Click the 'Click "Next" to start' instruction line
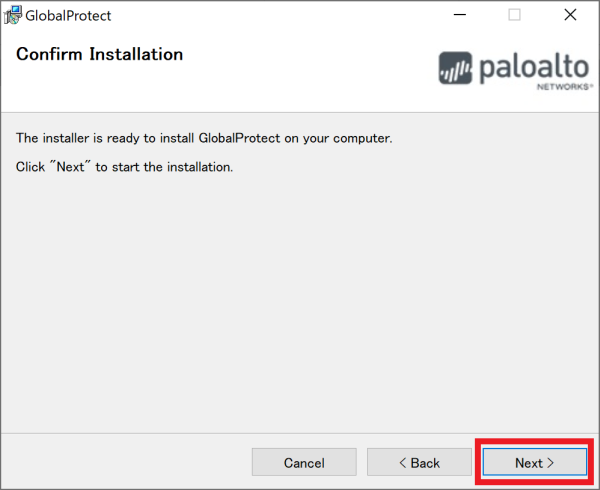 (124, 166)
